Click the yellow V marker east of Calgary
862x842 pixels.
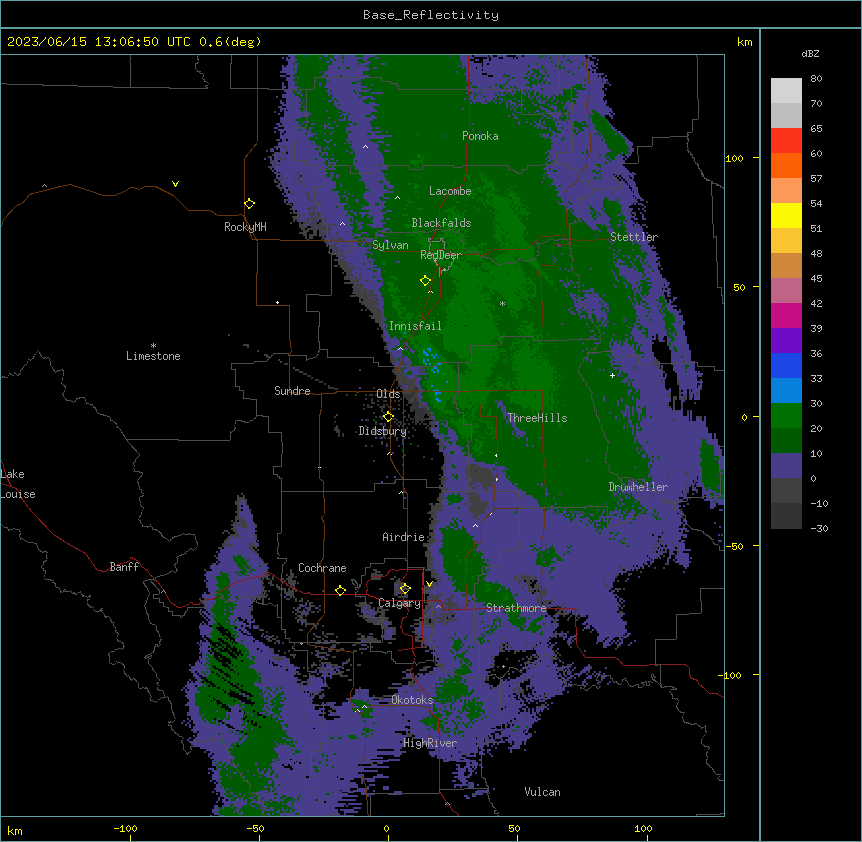429,584
